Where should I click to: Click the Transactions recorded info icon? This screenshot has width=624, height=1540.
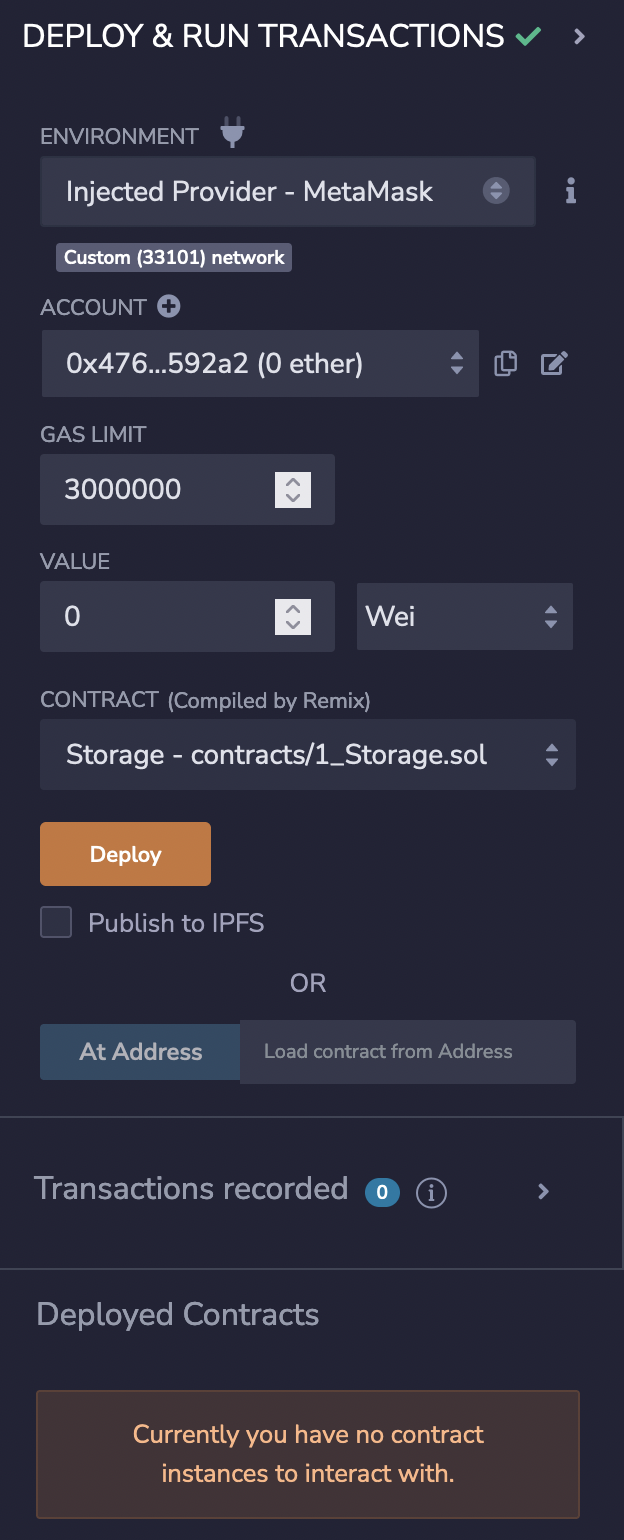431,1192
